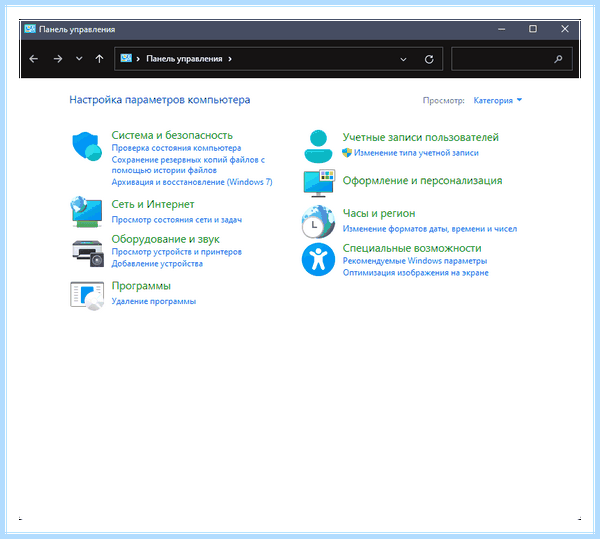Open Просмотр состояния сети и задач
This screenshot has height=539, width=600.
click(176, 220)
